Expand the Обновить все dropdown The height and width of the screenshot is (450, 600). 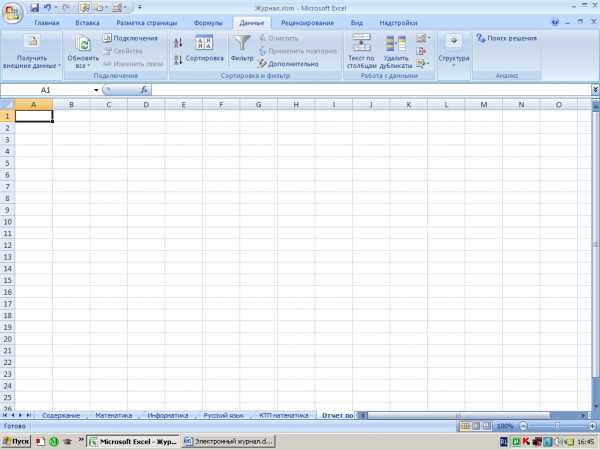[x=84, y=66]
